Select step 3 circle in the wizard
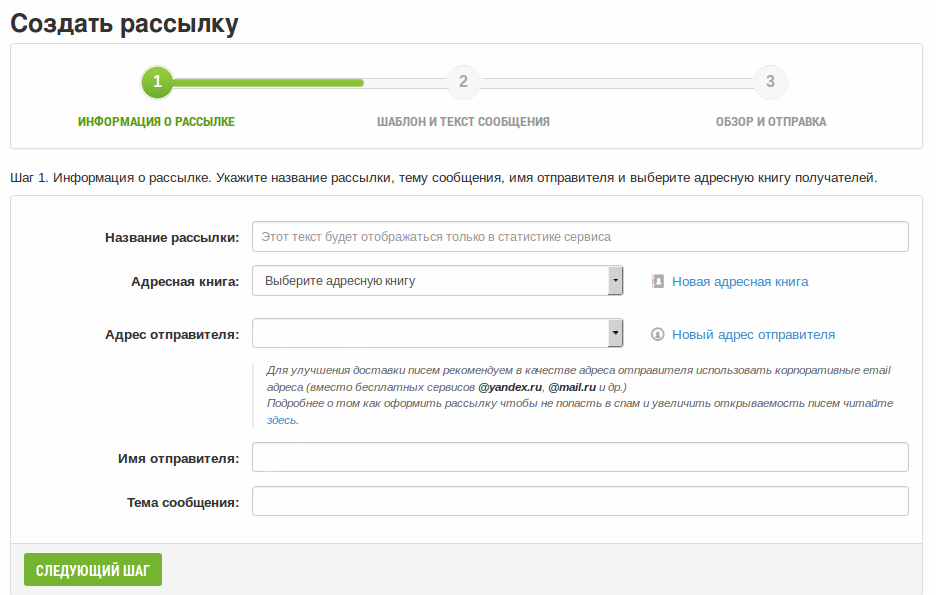 (x=770, y=82)
